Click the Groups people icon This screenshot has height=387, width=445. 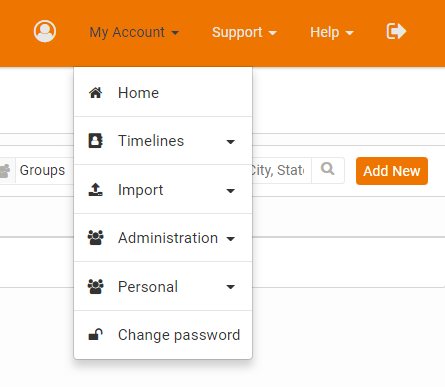click(4, 171)
